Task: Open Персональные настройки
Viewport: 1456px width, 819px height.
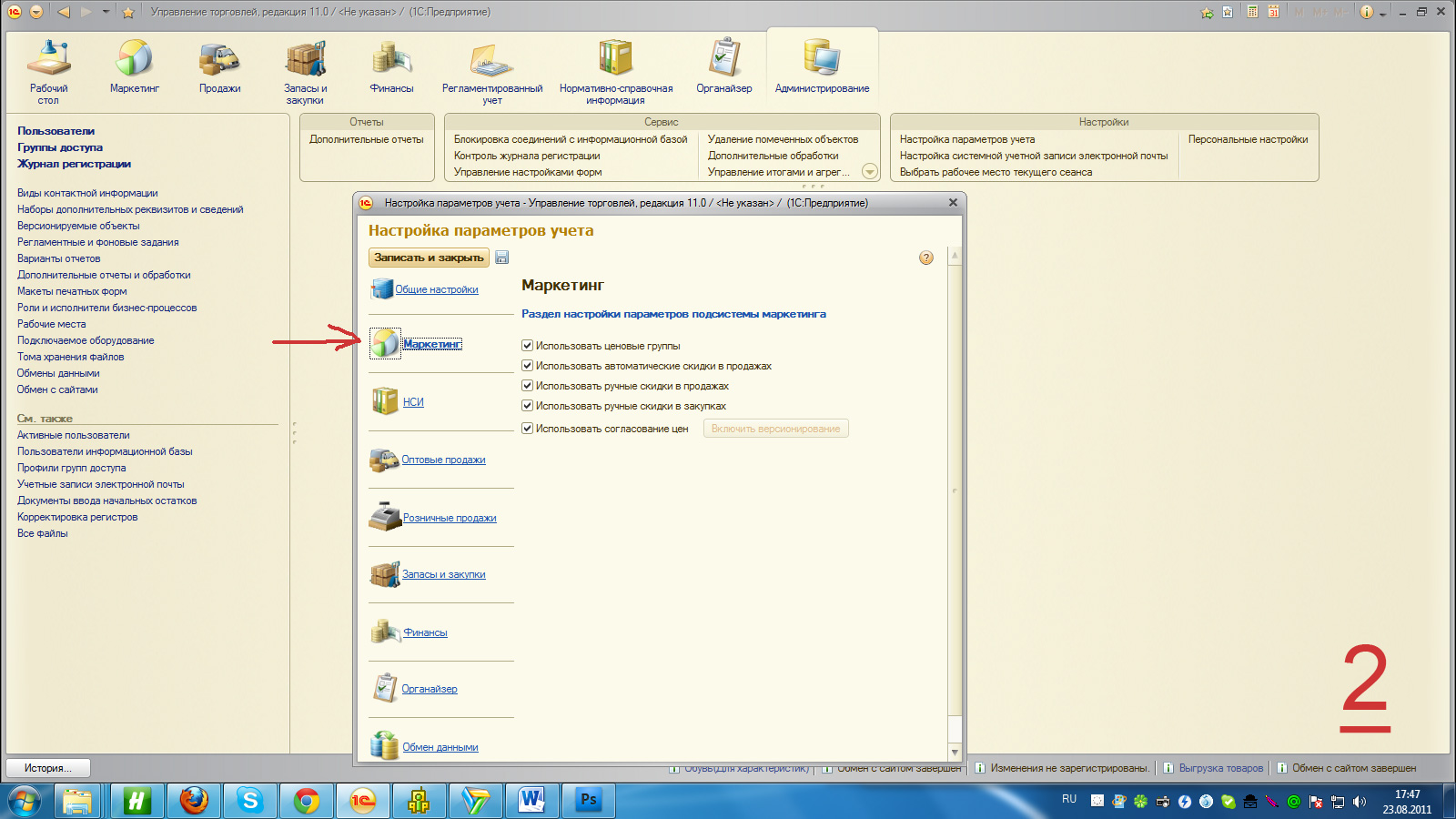Action: (1248, 139)
